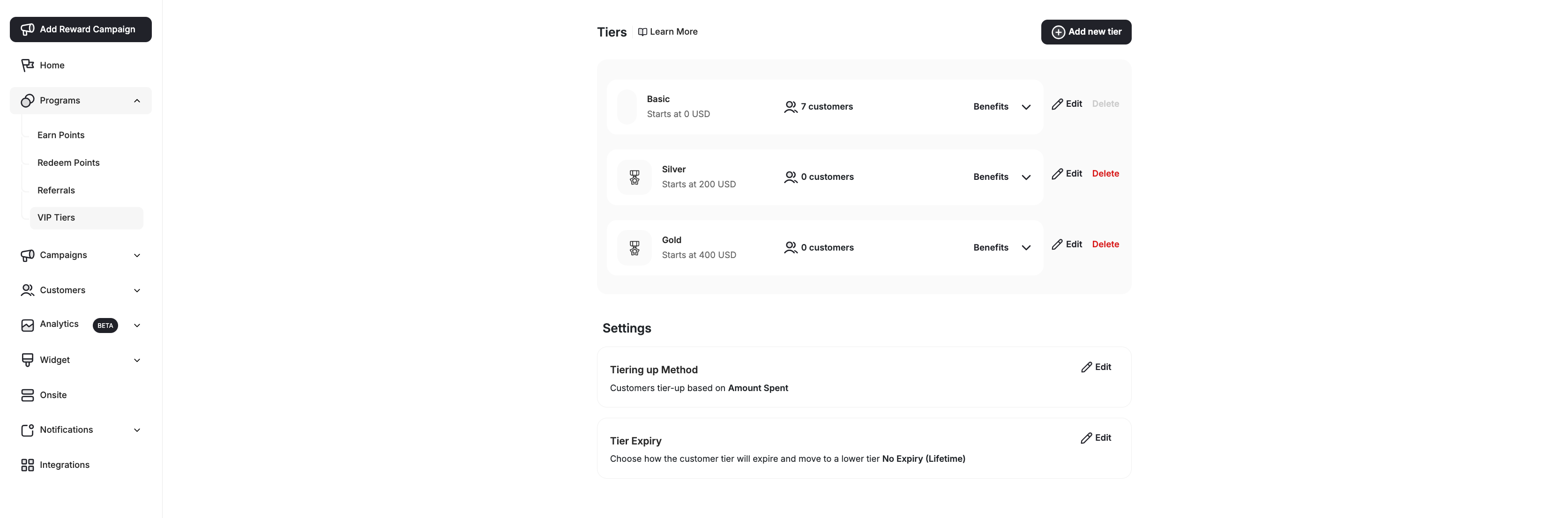Viewport: 1568px width, 518px height.
Task: Expand the Campaigns sidebar section
Action: point(137,256)
